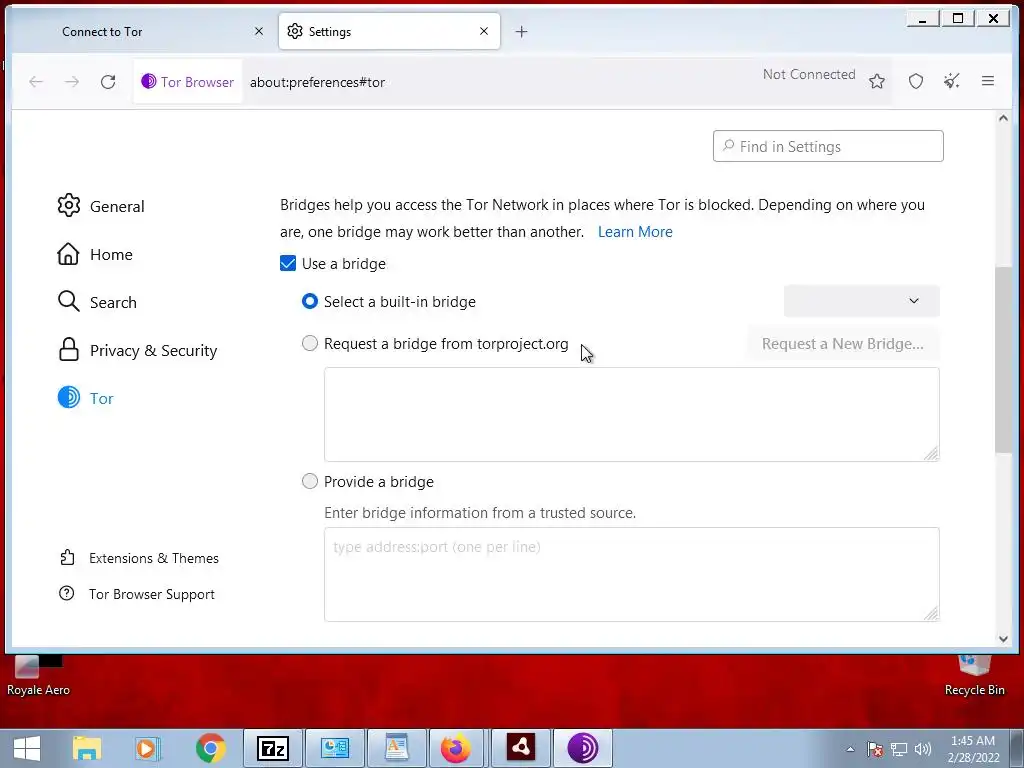The width and height of the screenshot is (1024, 768).
Task: Open a new tab with the plus button
Action: point(521,31)
